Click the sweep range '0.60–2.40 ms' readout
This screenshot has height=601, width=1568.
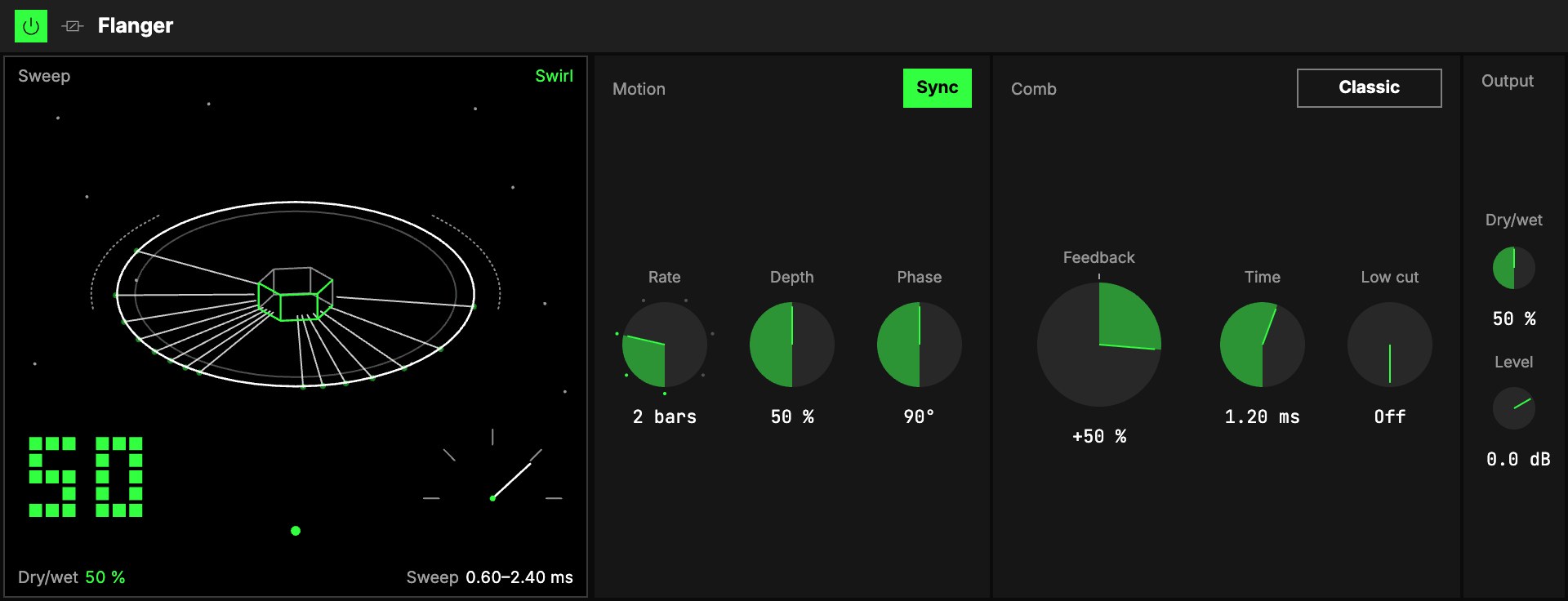pos(519,577)
